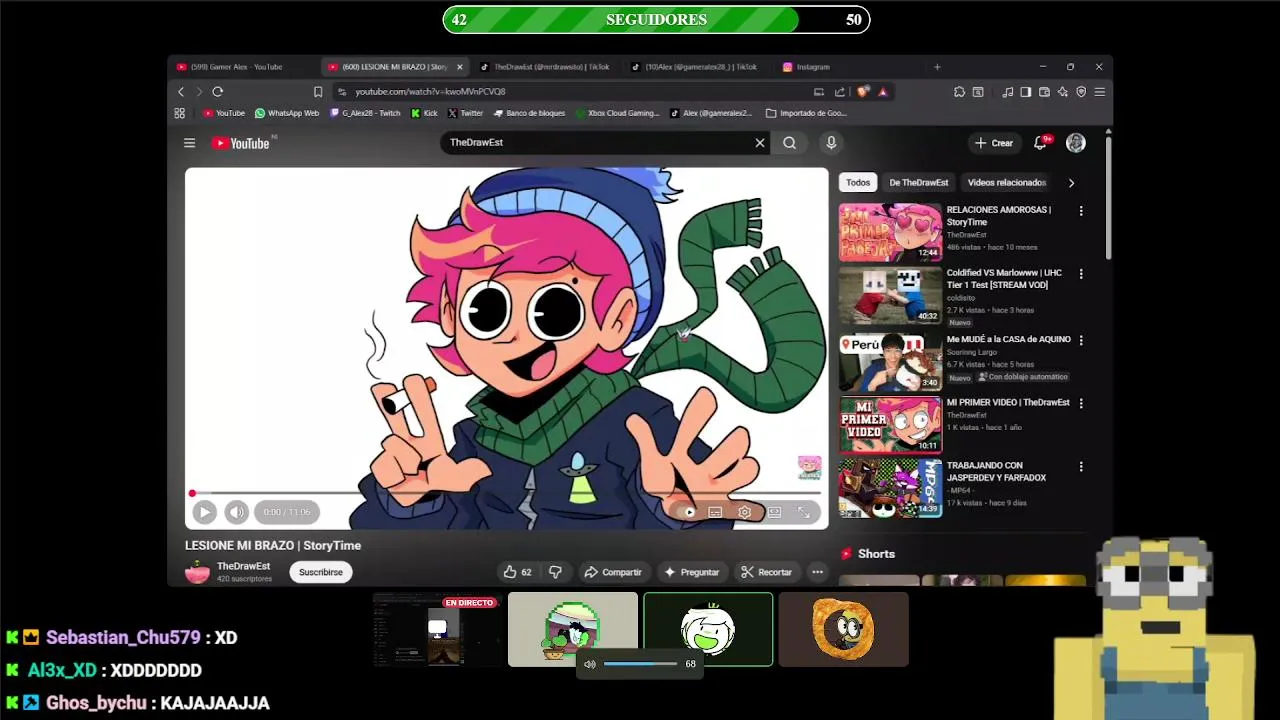Open the Recortar clip button
The width and height of the screenshot is (1280, 720).
click(767, 572)
